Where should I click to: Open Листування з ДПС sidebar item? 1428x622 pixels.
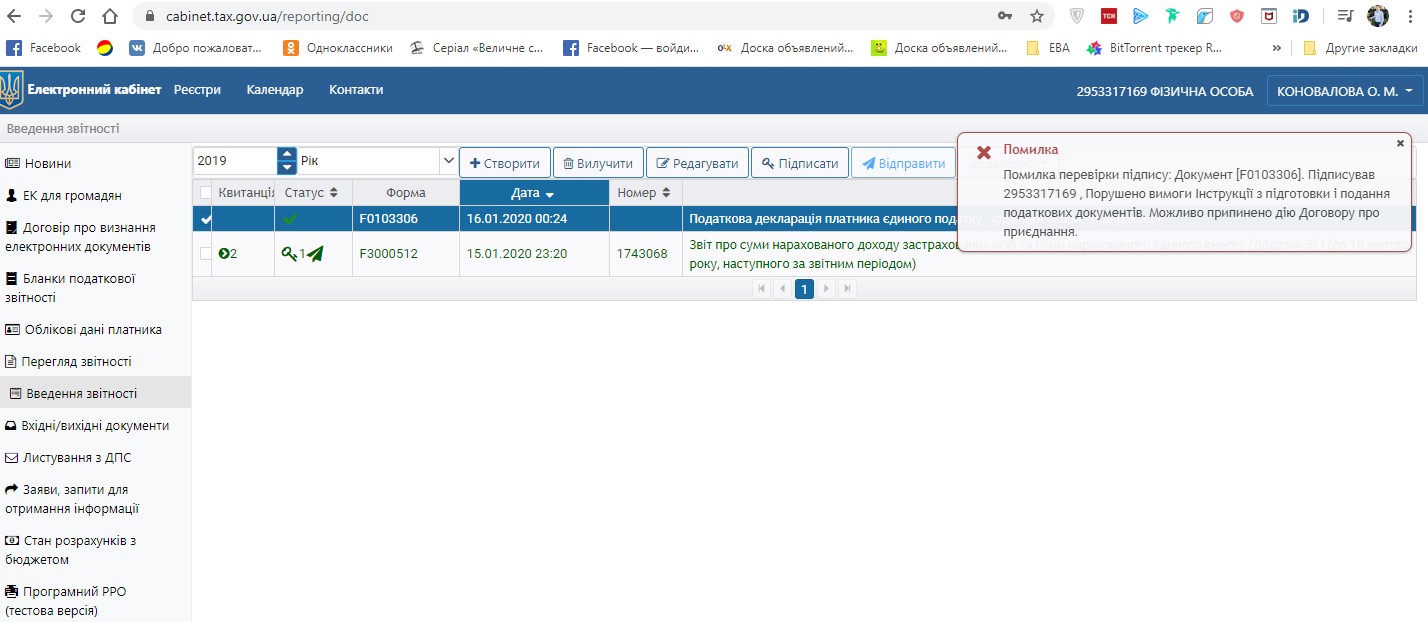[76, 457]
